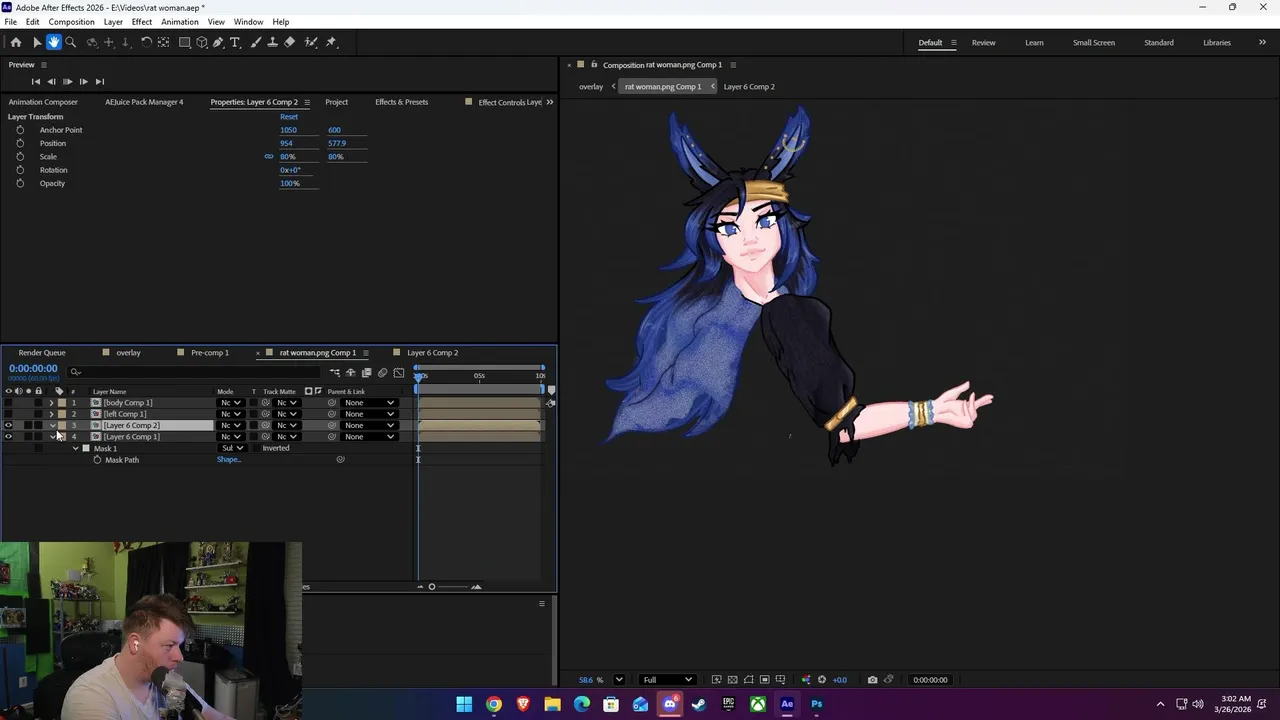
Task: Toggle Rotation stopwatch keyframing
Action: tap(20, 170)
